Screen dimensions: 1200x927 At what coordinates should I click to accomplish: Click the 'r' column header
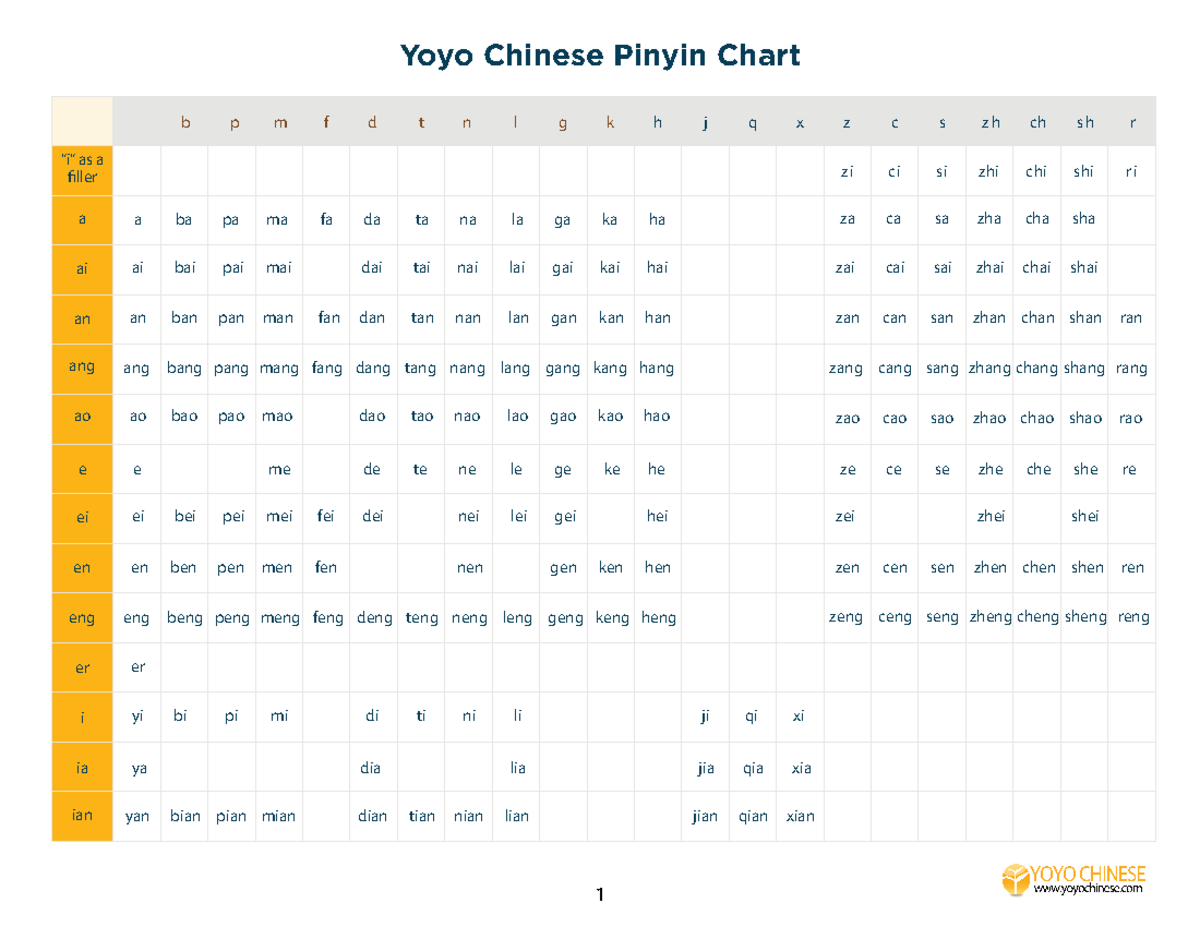pos(1132,123)
